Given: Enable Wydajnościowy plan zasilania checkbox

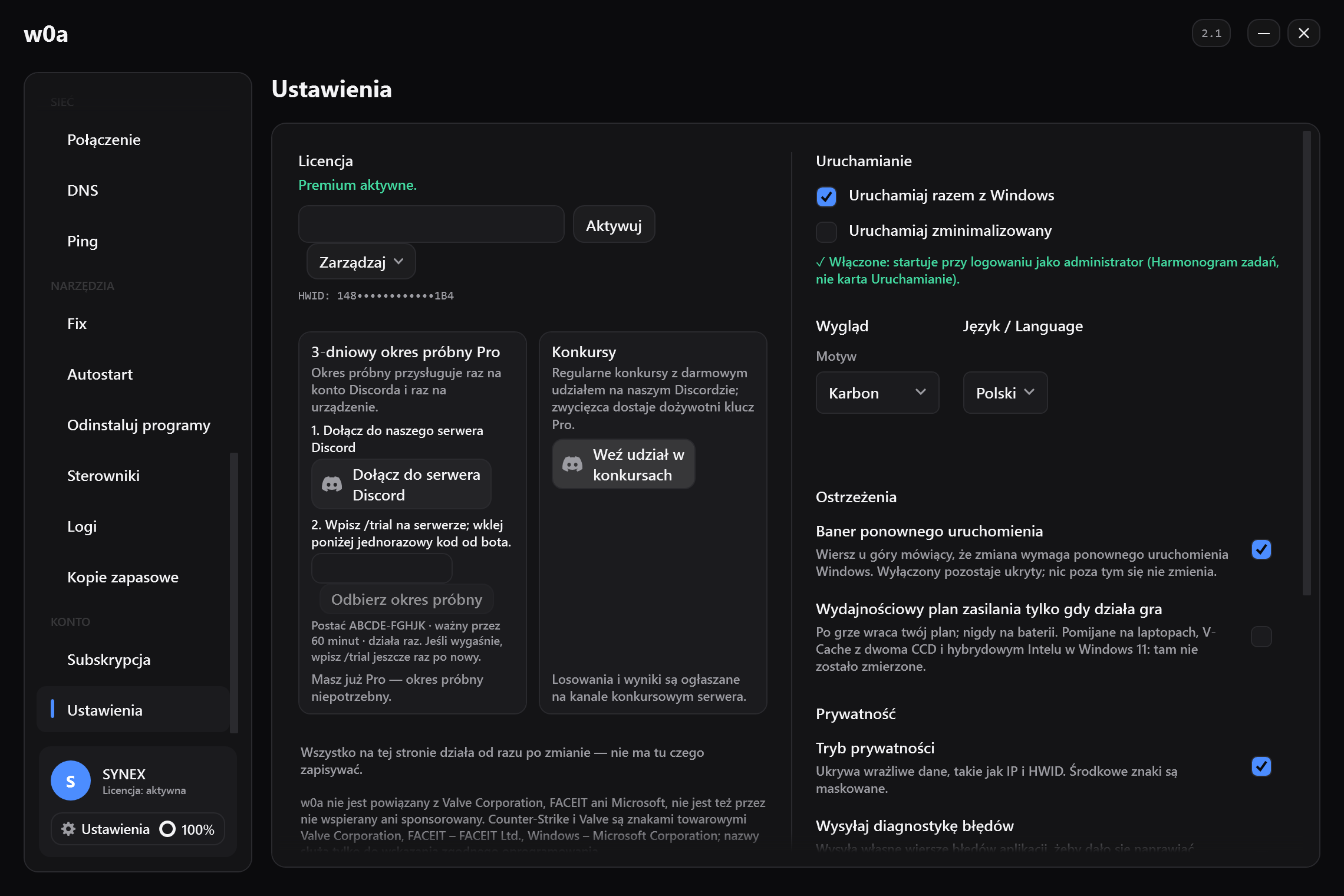Looking at the screenshot, I should point(1261,637).
